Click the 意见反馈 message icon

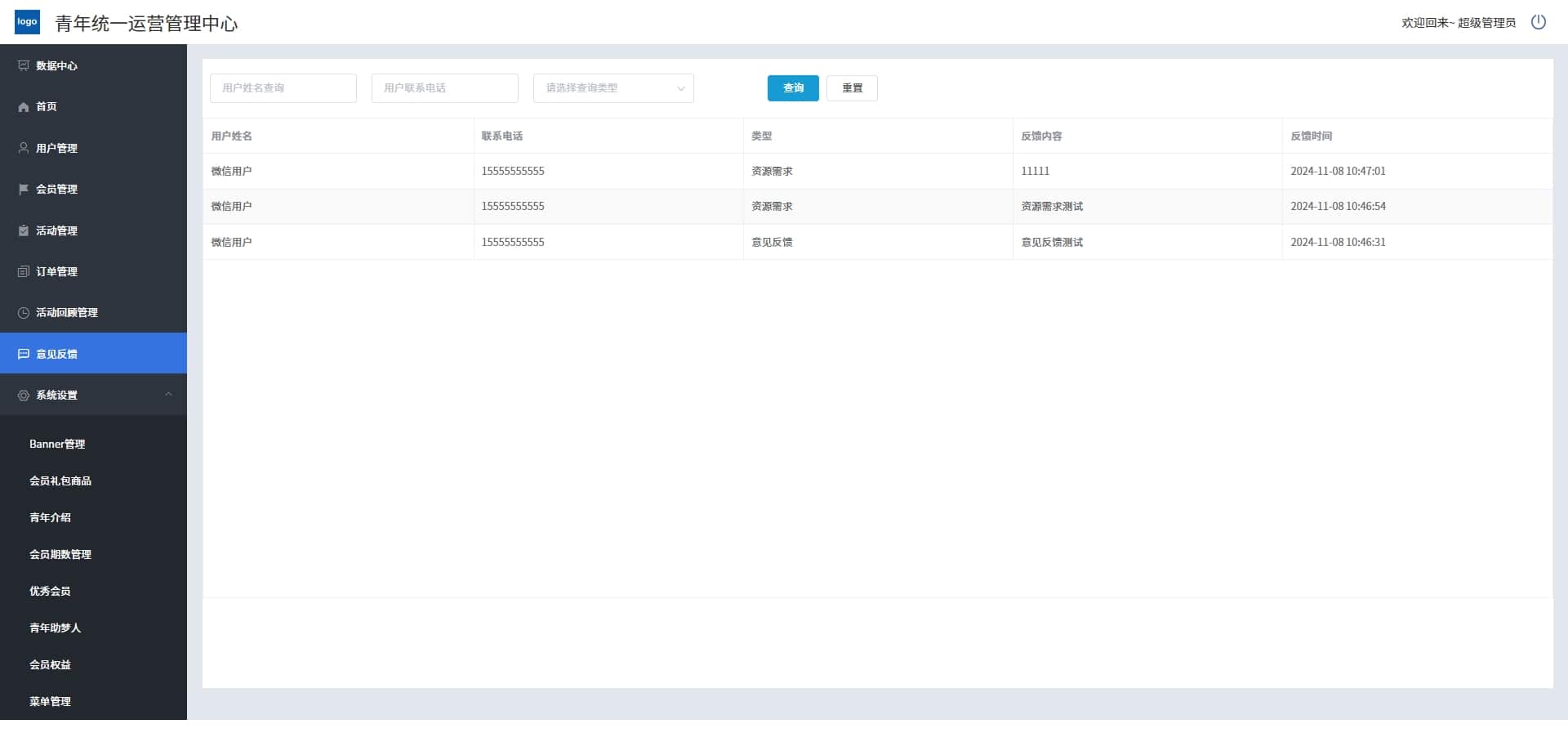24,354
